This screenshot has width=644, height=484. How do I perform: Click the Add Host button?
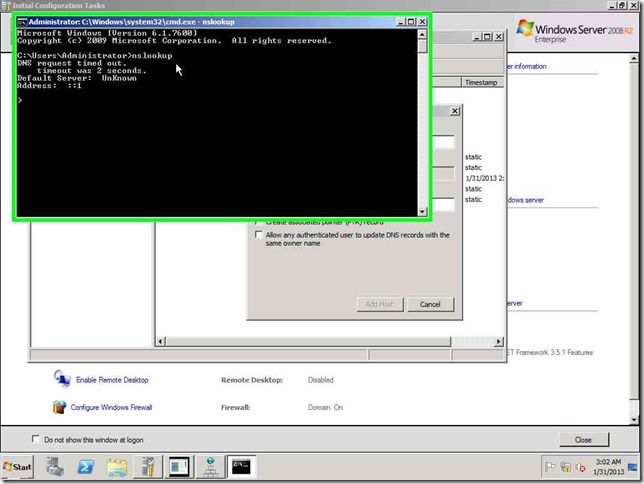pos(380,304)
